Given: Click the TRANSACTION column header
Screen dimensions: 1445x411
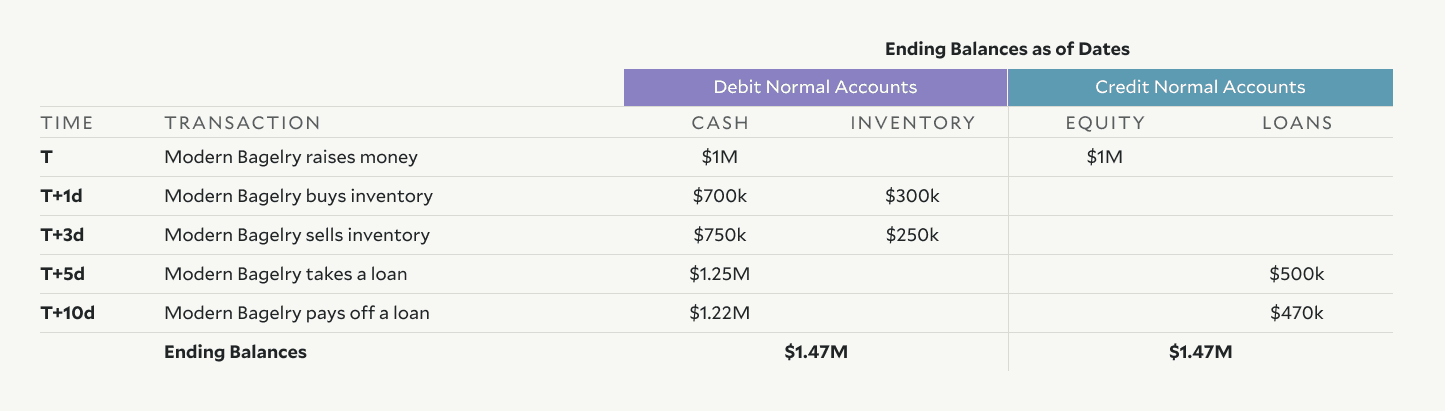Looking at the screenshot, I should click(x=242, y=123).
